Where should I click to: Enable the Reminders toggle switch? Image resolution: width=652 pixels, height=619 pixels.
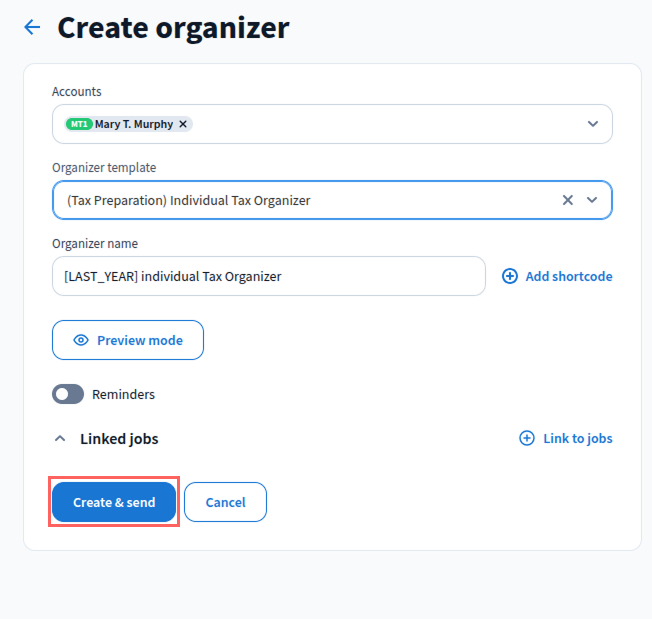68,394
